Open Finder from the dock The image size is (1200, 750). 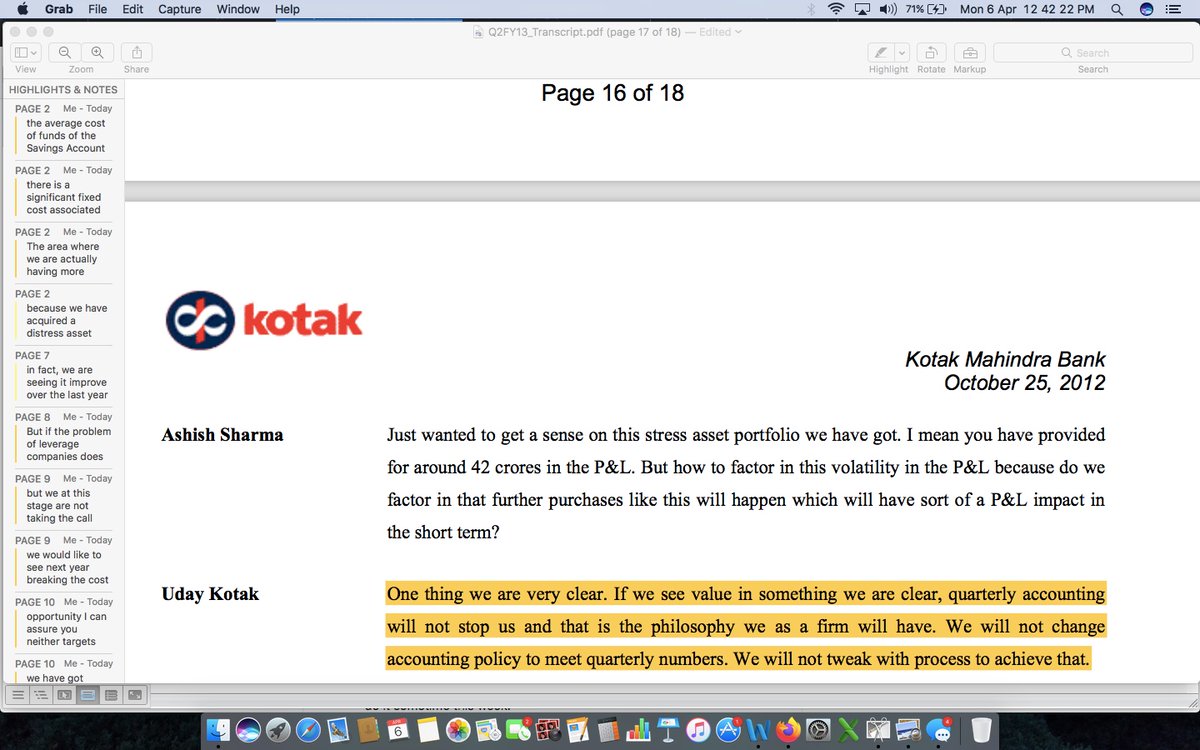pos(218,730)
